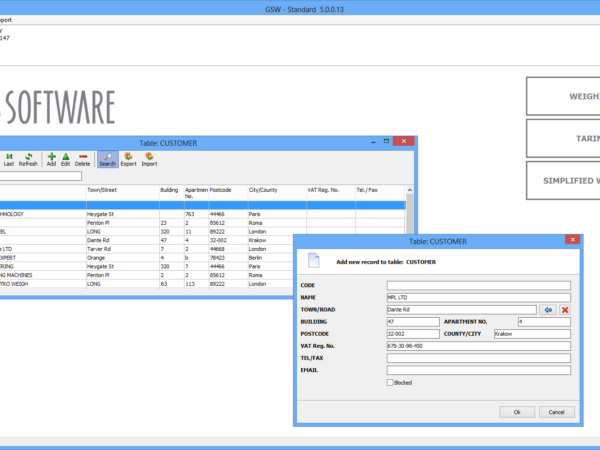Tick the Blocked checkbox
The width and height of the screenshot is (600, 450).
pos(390,382)
